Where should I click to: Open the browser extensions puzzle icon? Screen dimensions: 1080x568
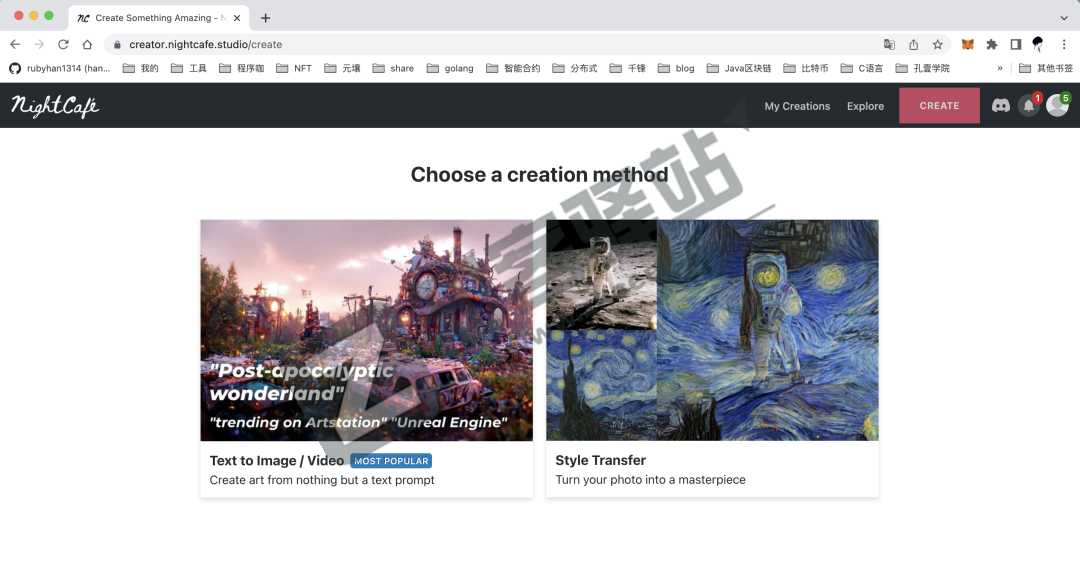coord(992,44)
